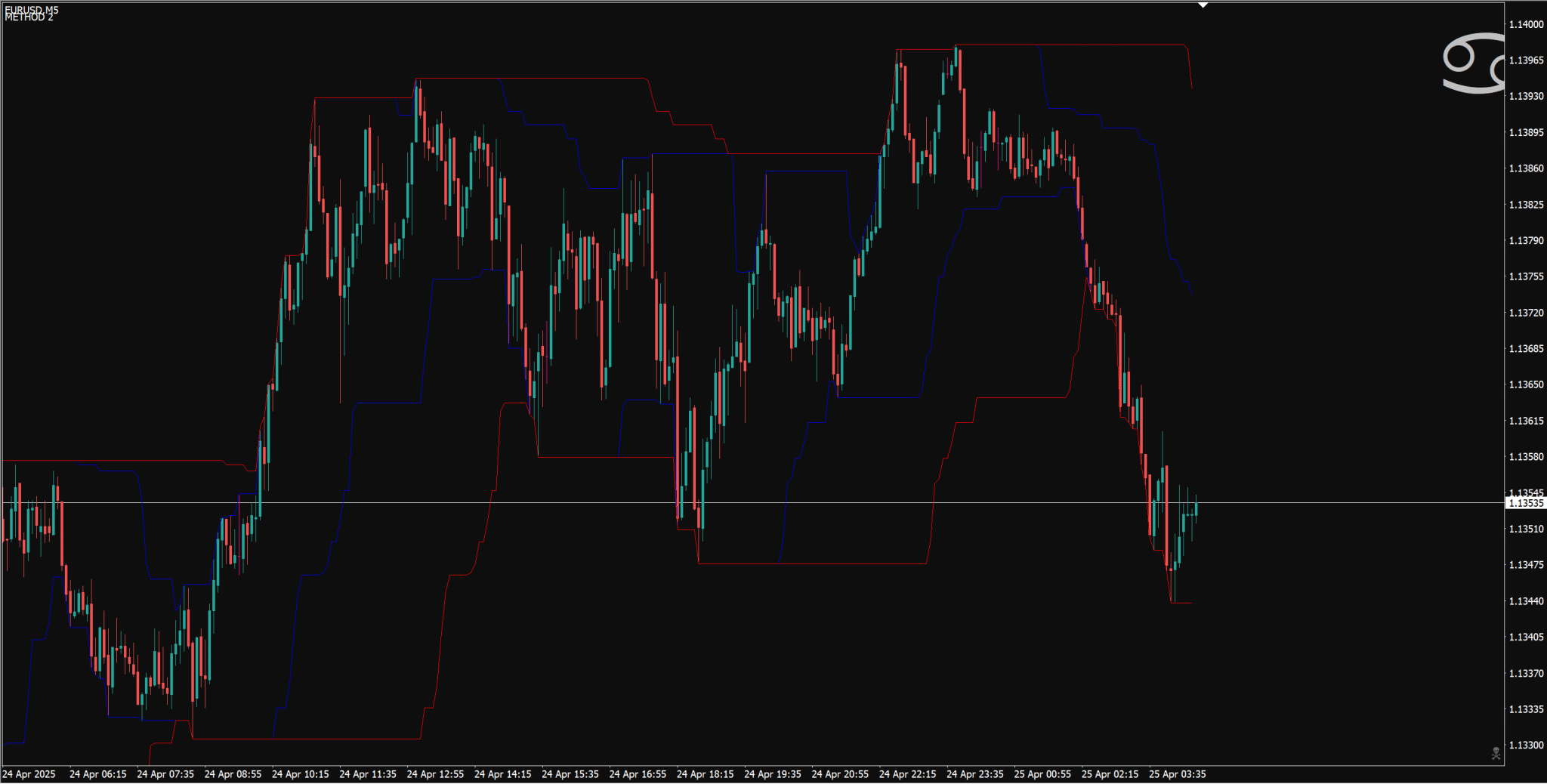Click the EURUSD,M5 chart title label
The image size is (1547, 784).
(x=32, y=9)
